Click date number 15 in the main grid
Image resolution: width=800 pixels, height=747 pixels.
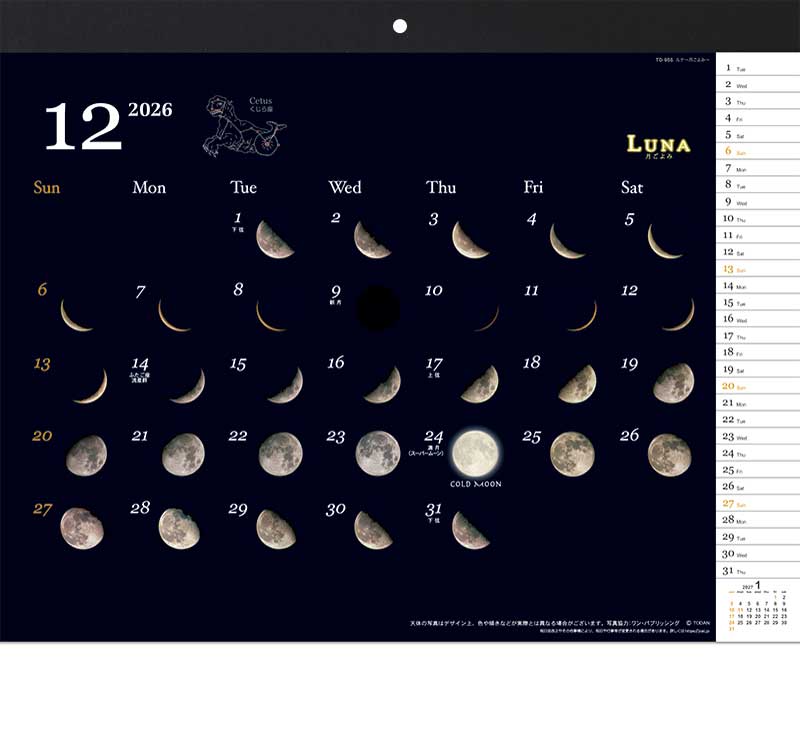[238, 364]
